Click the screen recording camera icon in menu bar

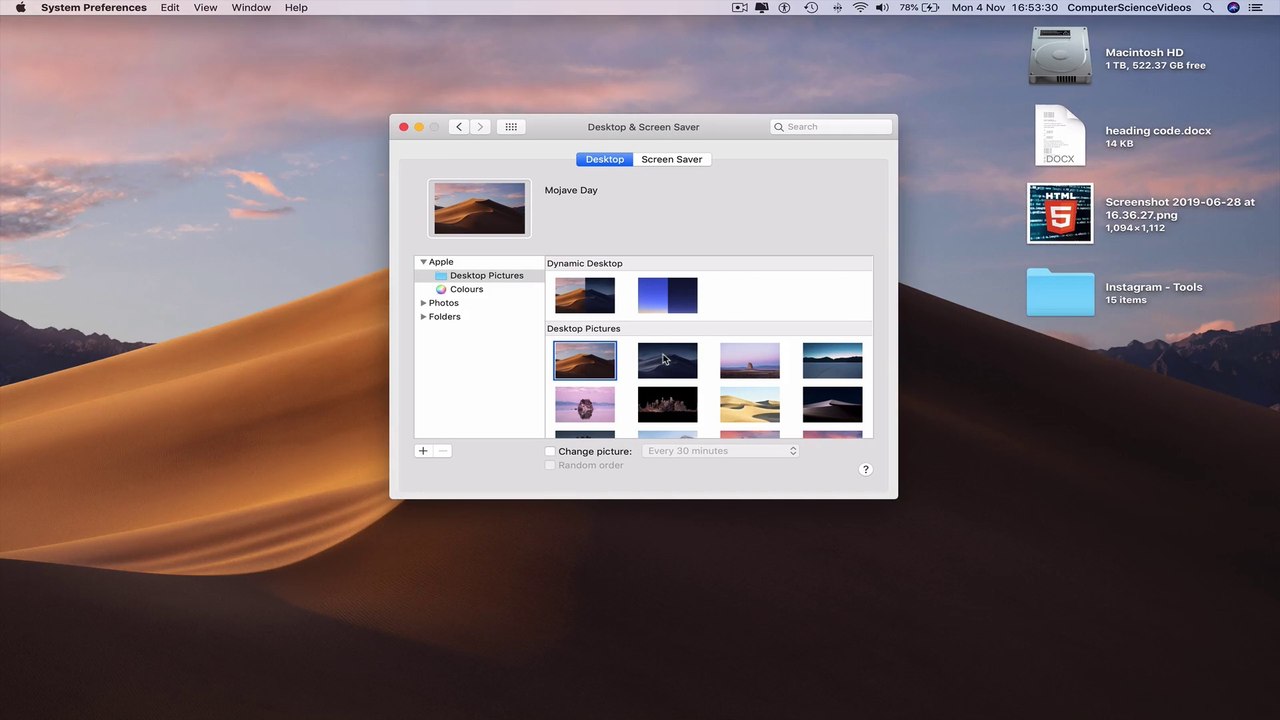coord(740,7)
